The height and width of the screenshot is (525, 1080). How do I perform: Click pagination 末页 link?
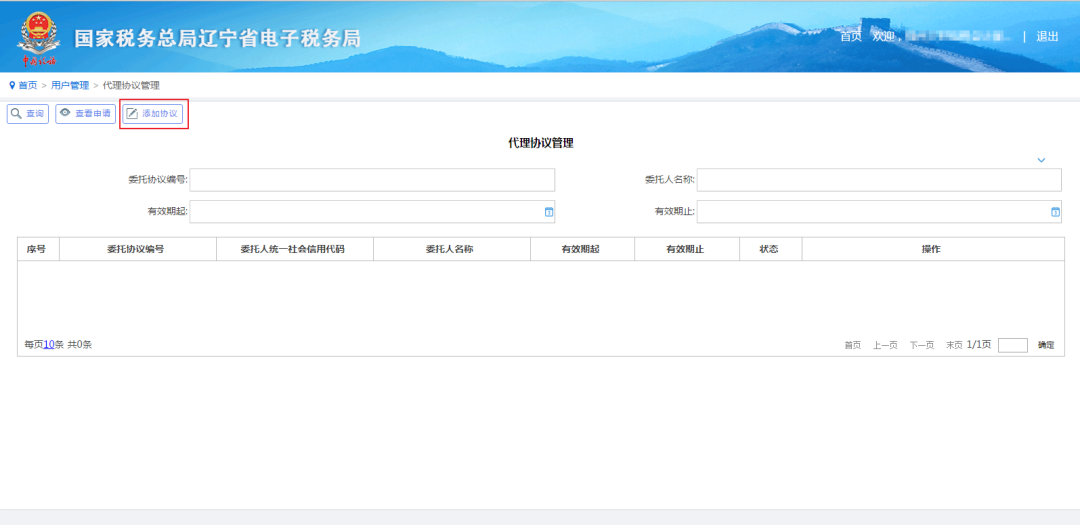click(x=954, y=345)
